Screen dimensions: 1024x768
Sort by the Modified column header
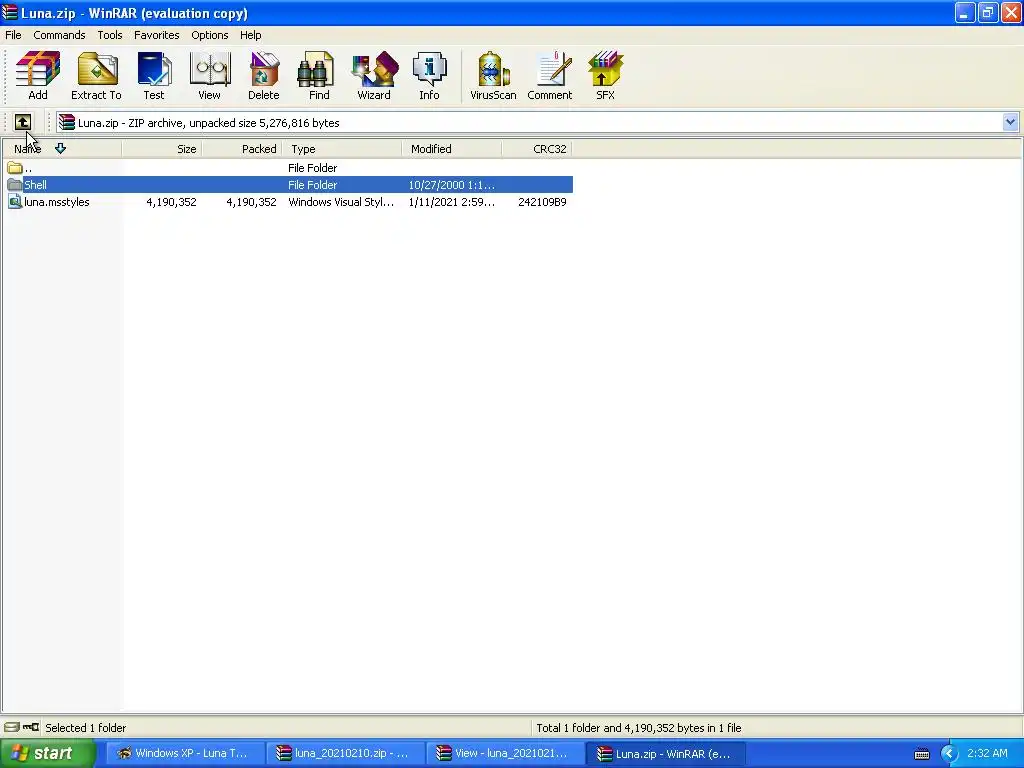coord(451,149)
